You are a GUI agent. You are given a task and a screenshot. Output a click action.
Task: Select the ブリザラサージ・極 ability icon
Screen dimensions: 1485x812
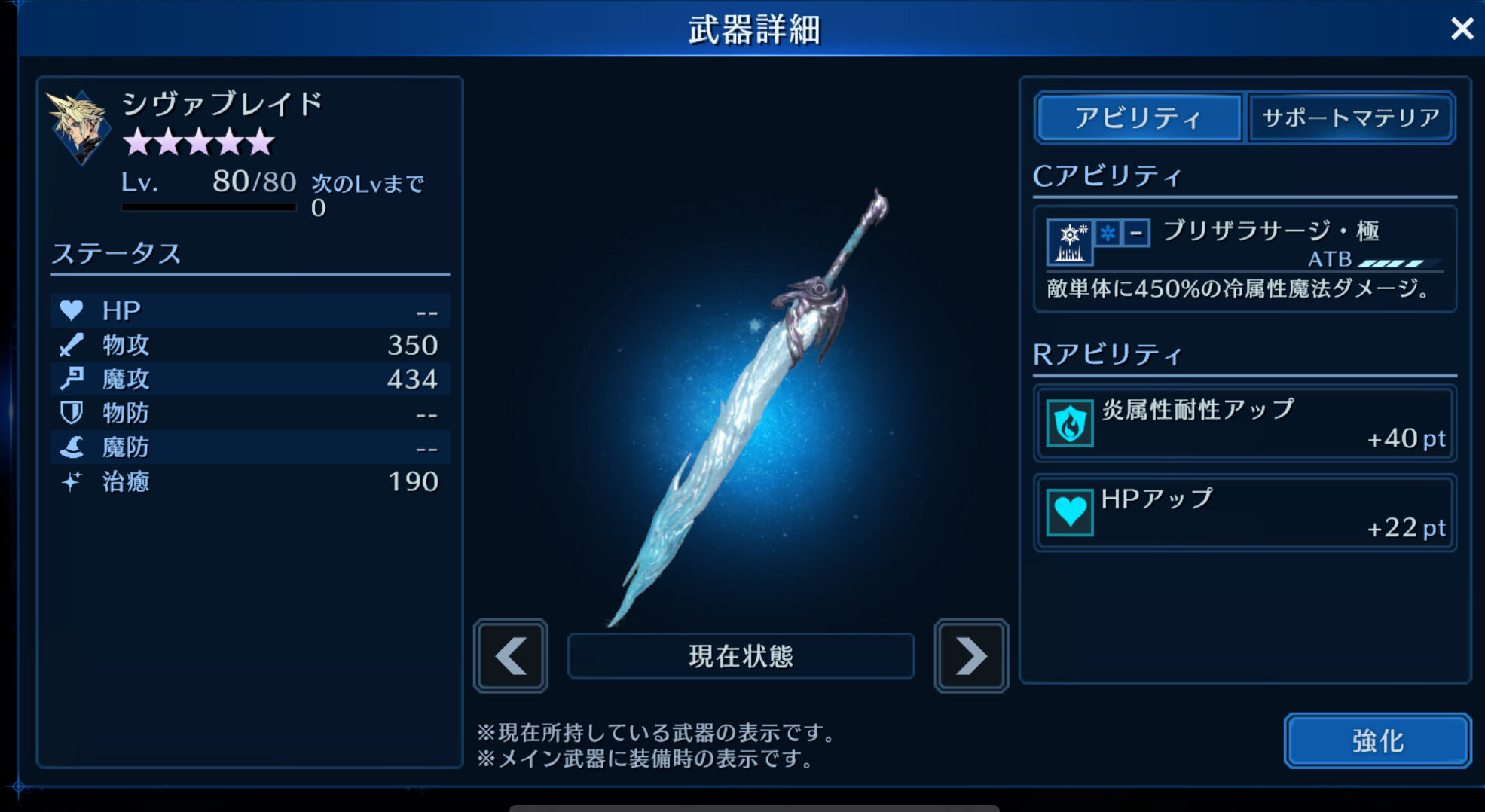coord(1070,242)
